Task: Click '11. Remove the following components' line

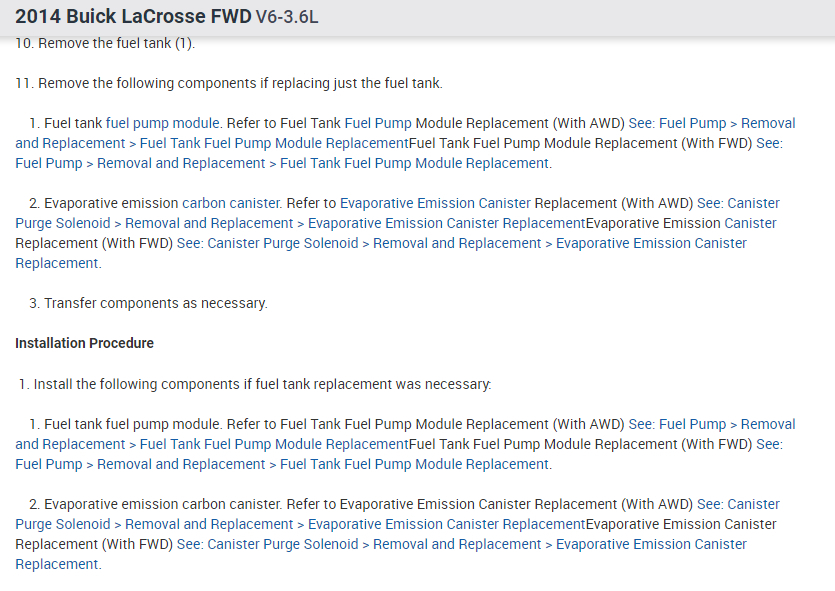Action: [229, 83]
